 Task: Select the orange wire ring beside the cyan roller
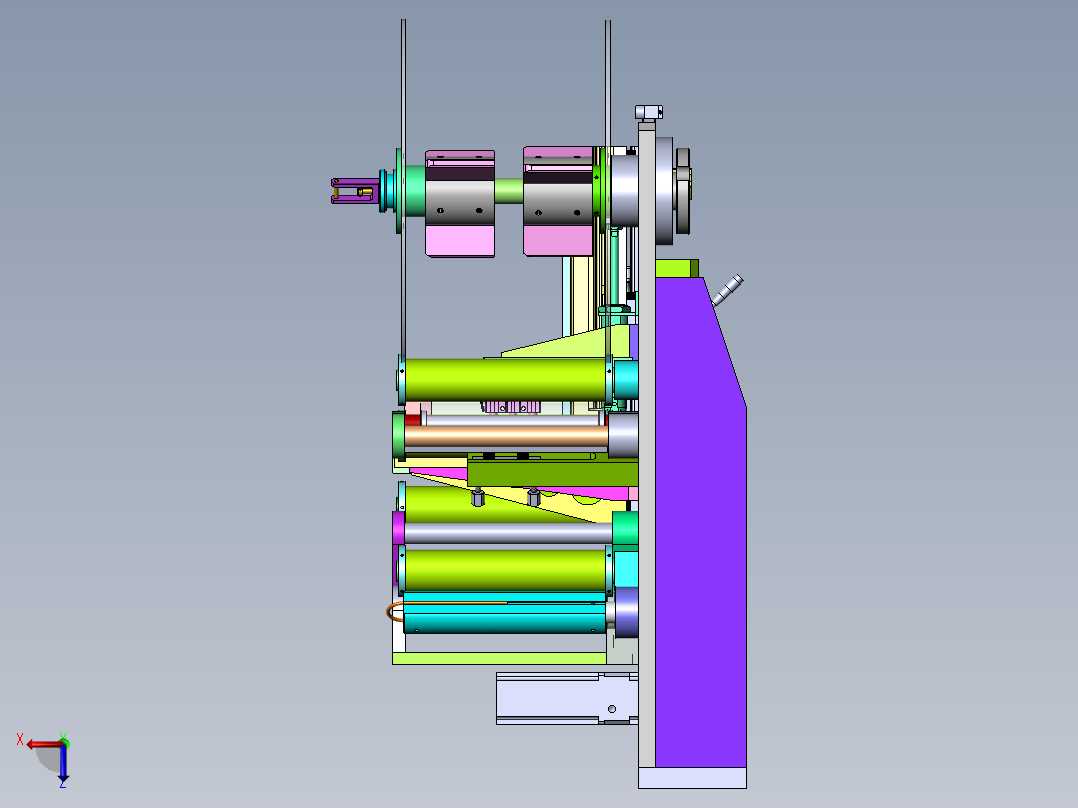tap(395, 611)
